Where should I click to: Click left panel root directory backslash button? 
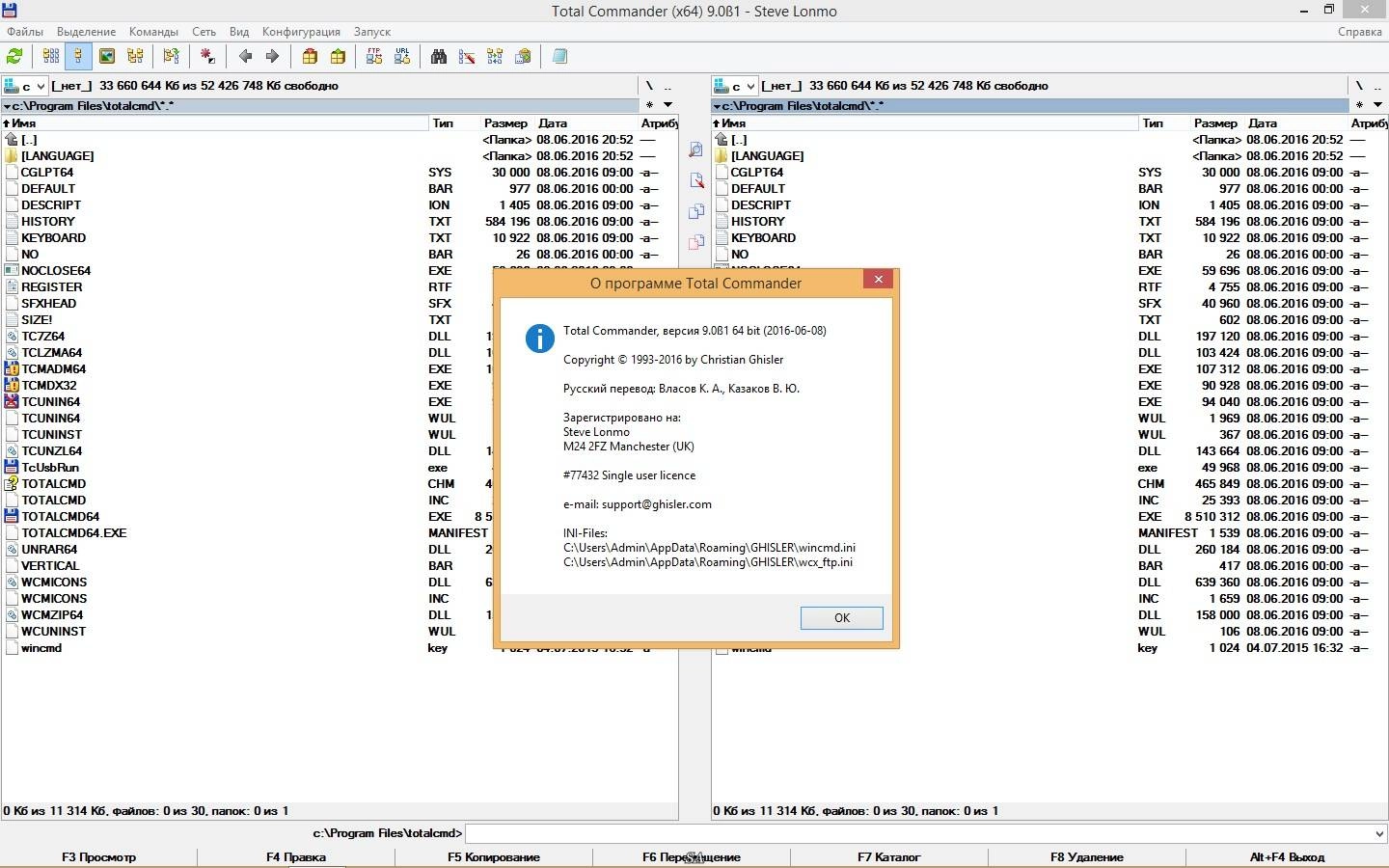[x=649, y=86]
